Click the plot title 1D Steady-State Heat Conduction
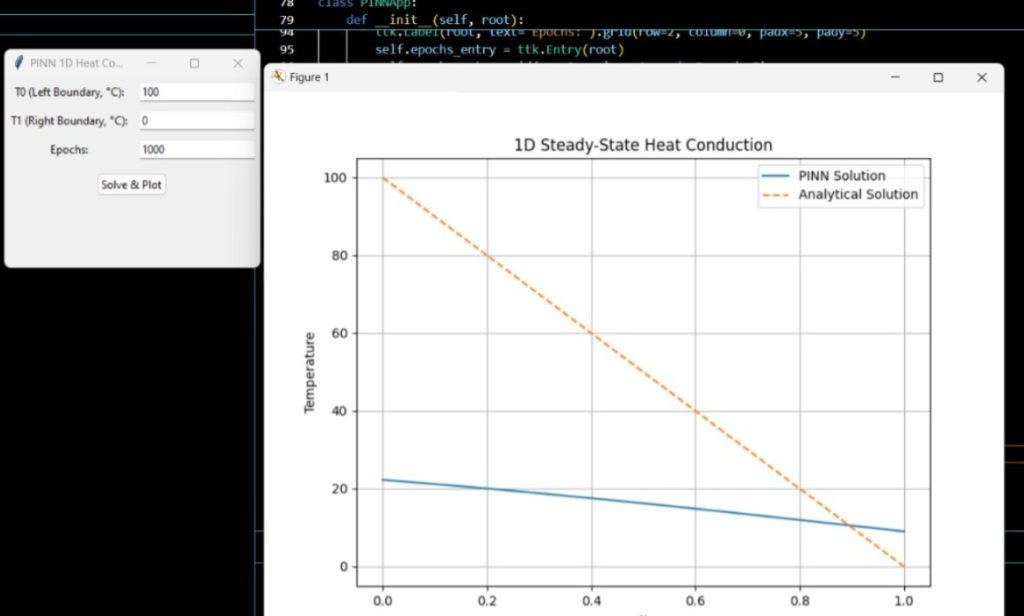 642,145
